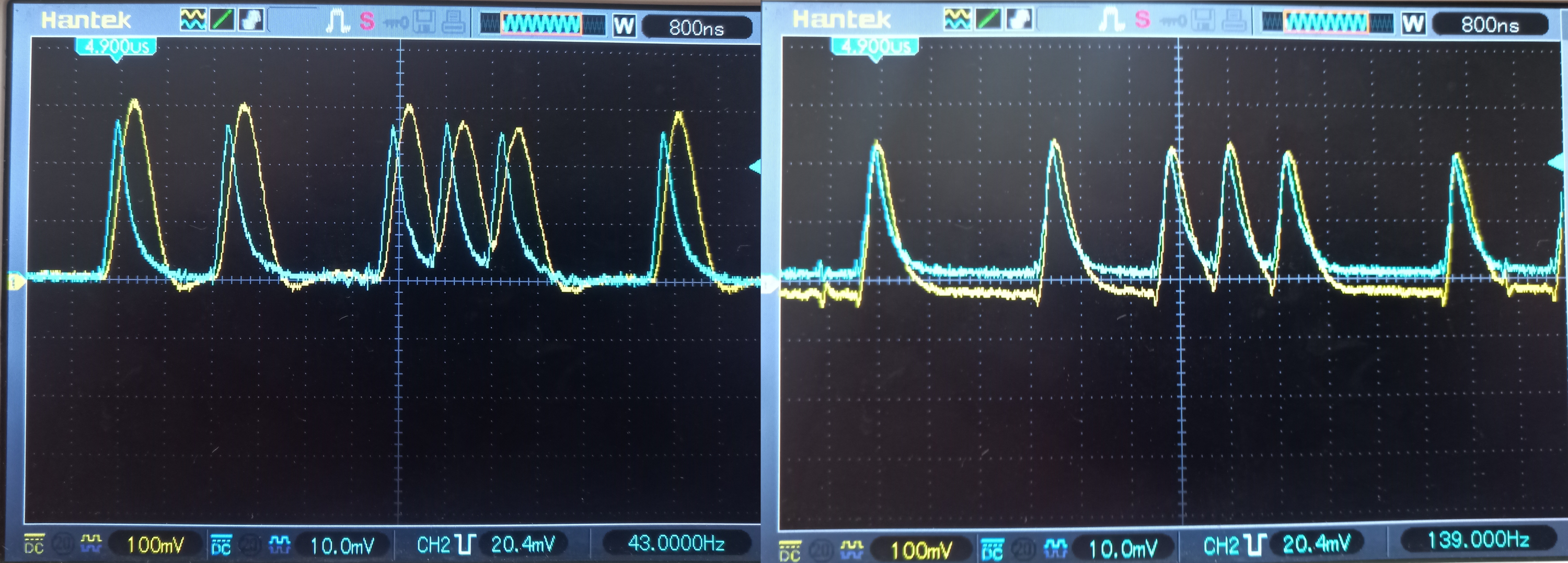Click the CH2 trigger source label on left scope

coord(433,544)
